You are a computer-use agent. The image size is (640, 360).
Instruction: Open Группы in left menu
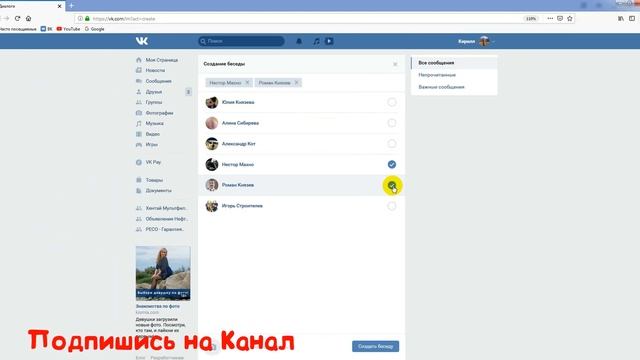[149, 102]
